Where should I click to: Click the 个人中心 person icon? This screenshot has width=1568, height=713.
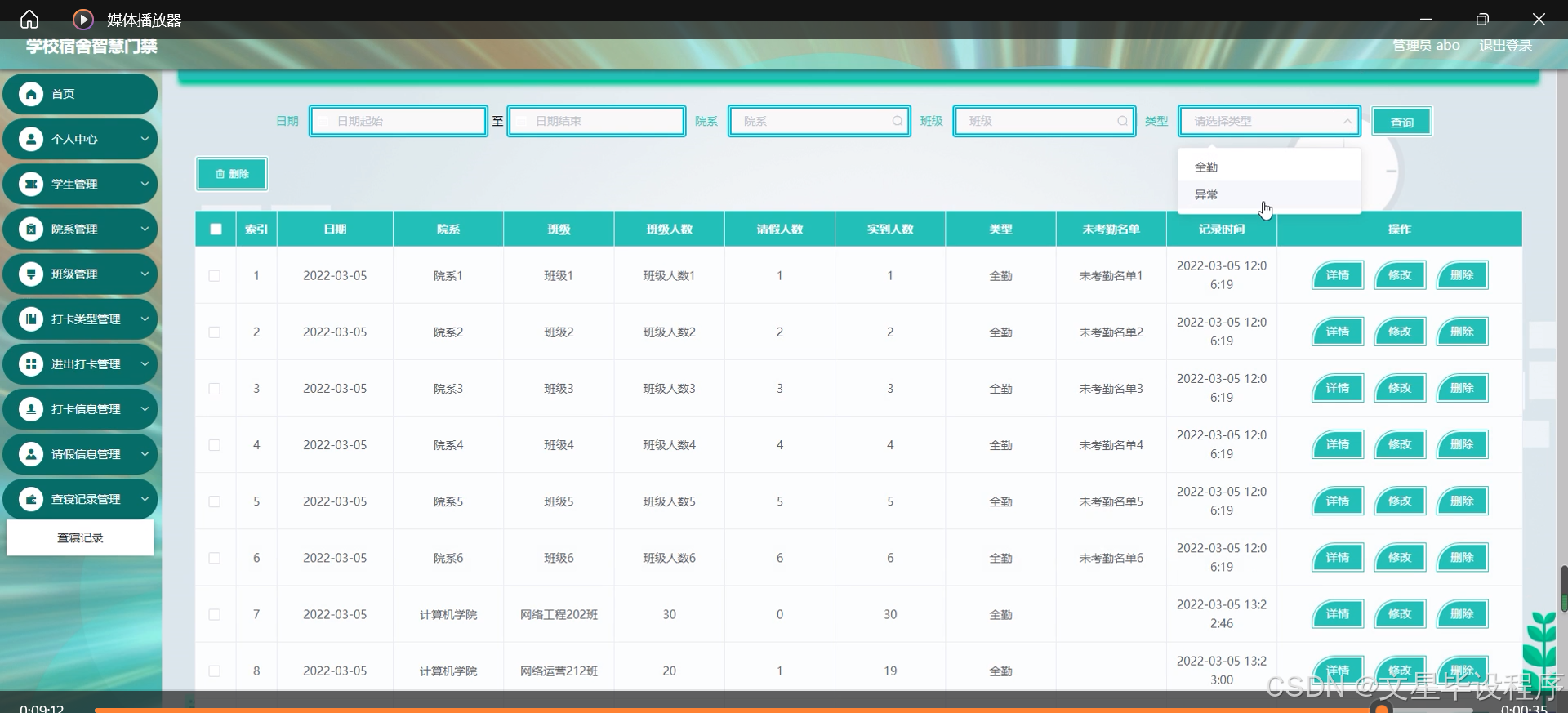point(31,139)
